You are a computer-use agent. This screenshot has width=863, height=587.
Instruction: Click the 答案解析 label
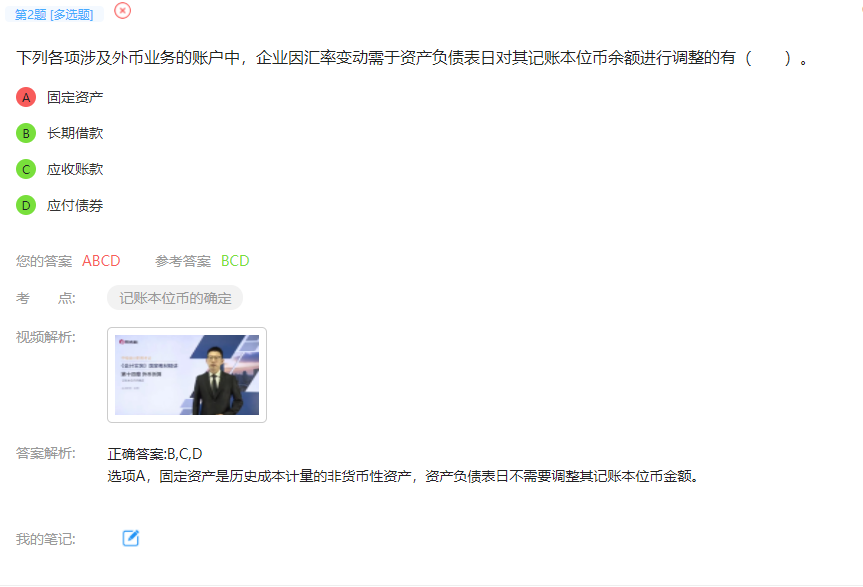click(x=46, y=453)
